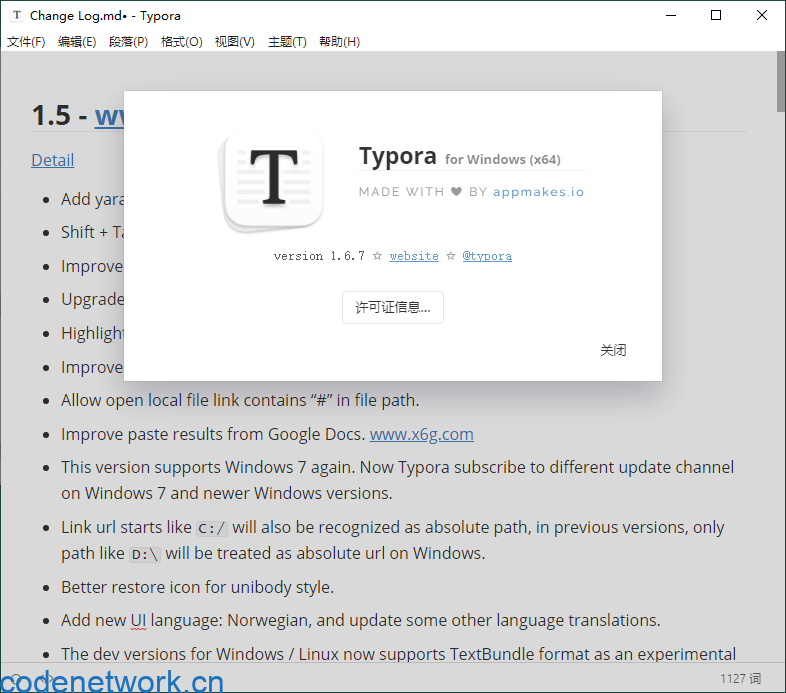Open the 格式(O) menu
Screen dimensions: 786x693
tap(181, 42)
